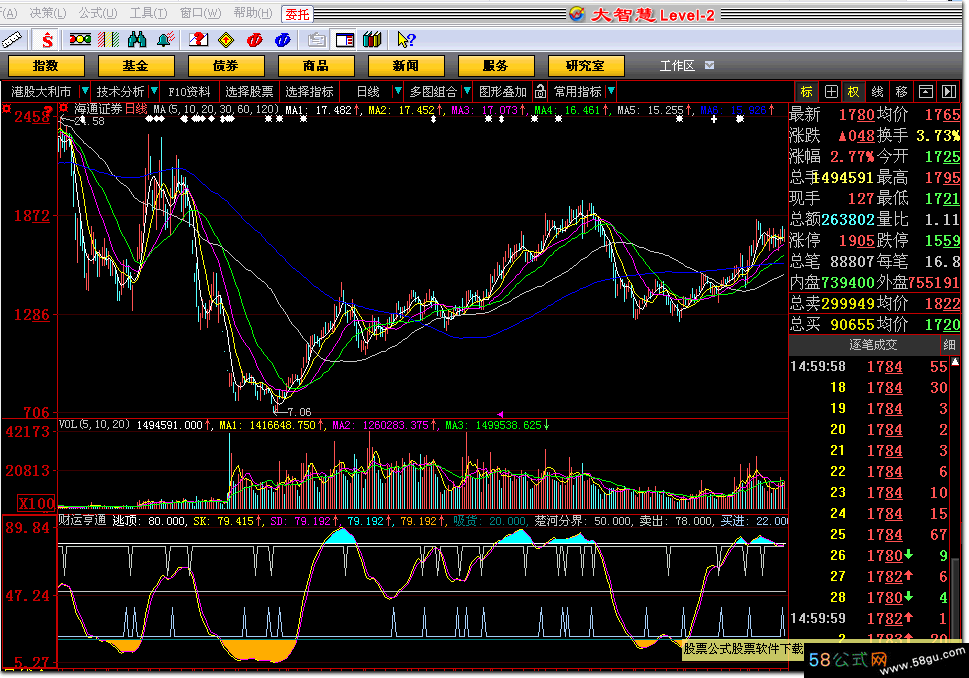The width and height of the screenshot is (969, 678).
Task: Switch to the 新闻 tab
Action: (x=406, y=66)
